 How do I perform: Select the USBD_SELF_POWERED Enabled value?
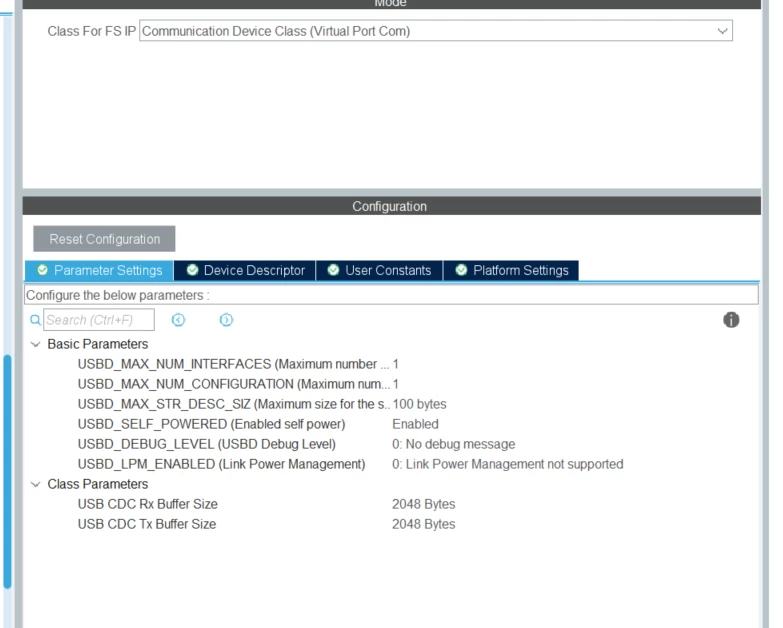[x=415, y=424]
